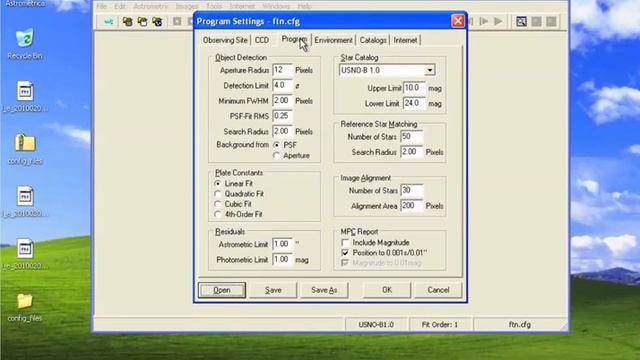Choose Cubic Fit plate constants
The height and width of the screenshot is (360, 640).
point(218,204)
